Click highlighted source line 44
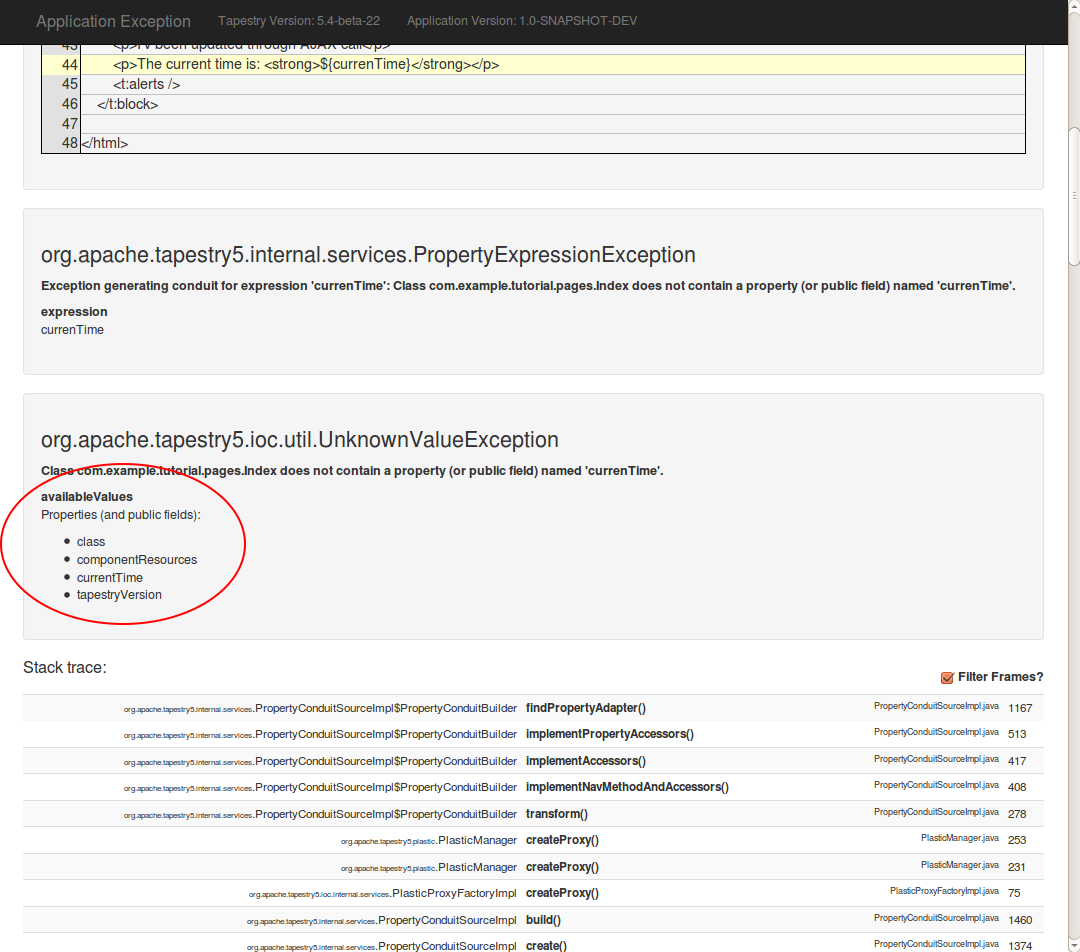Screen dimensions: 1080x952 (305, 64)
